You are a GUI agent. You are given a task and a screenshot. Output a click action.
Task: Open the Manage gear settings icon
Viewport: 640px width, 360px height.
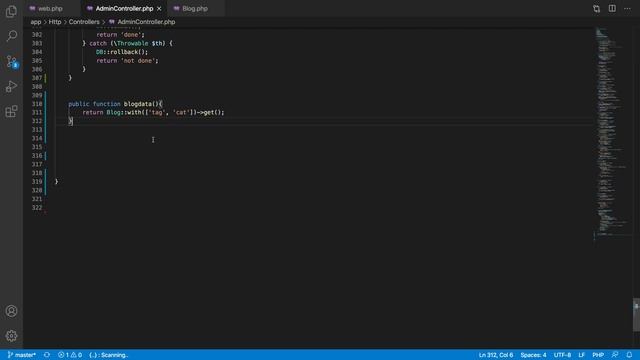pyautogui.click(x=11, y=336)
